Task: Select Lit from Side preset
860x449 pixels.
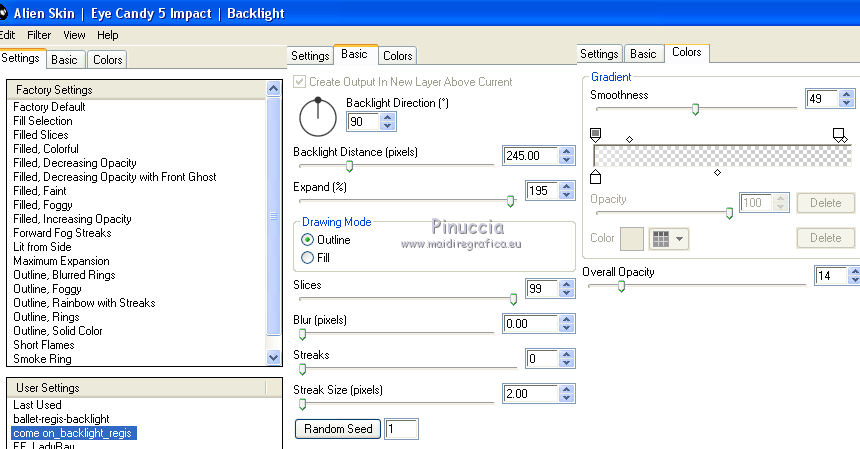Action: pyautogui.click(x=42, y=247)
